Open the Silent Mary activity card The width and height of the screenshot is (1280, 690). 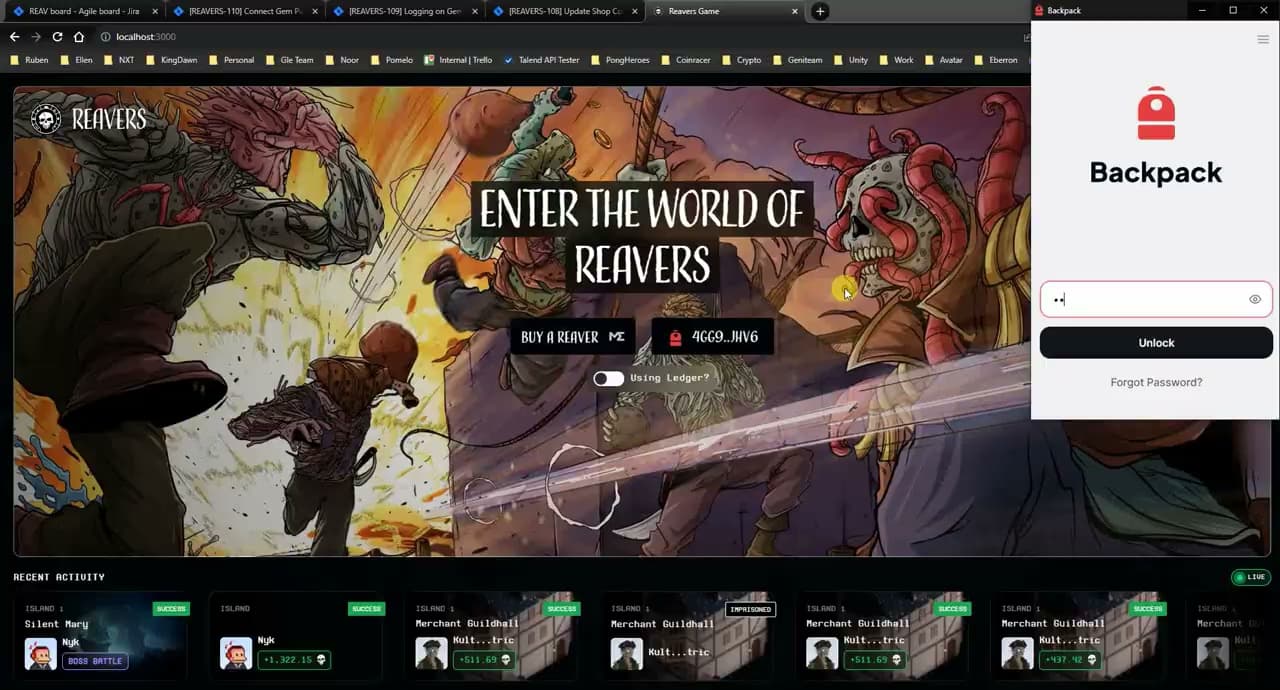click(x=101, y=637)
